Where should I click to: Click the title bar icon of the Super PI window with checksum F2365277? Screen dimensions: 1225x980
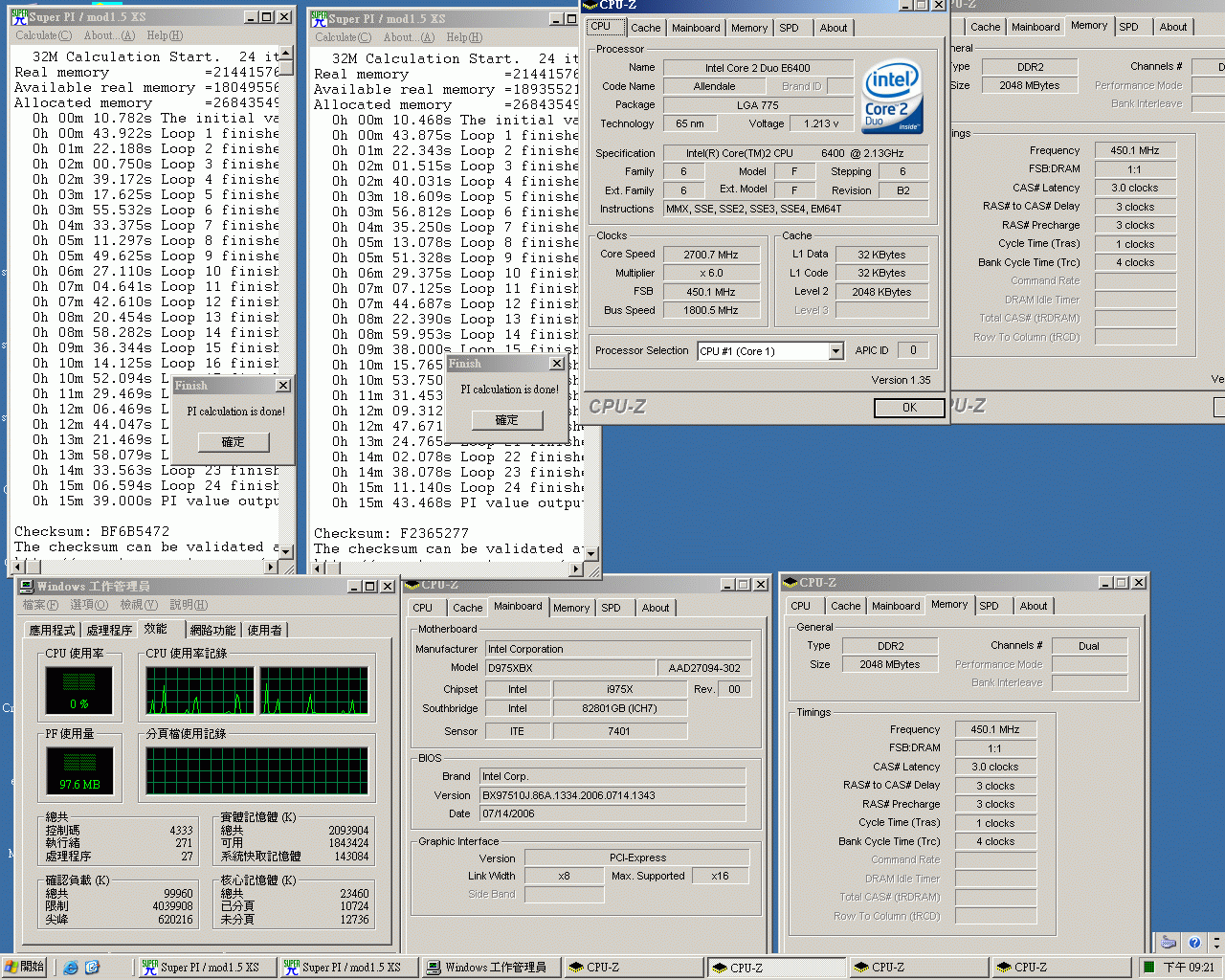[318, 18]
